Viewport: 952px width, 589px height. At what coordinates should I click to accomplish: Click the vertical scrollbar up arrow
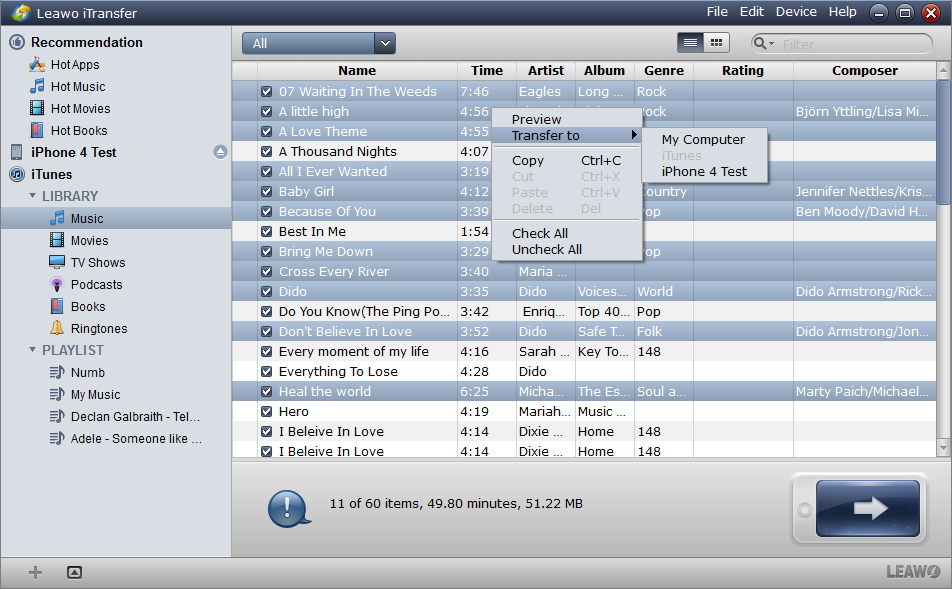(943, 70)
